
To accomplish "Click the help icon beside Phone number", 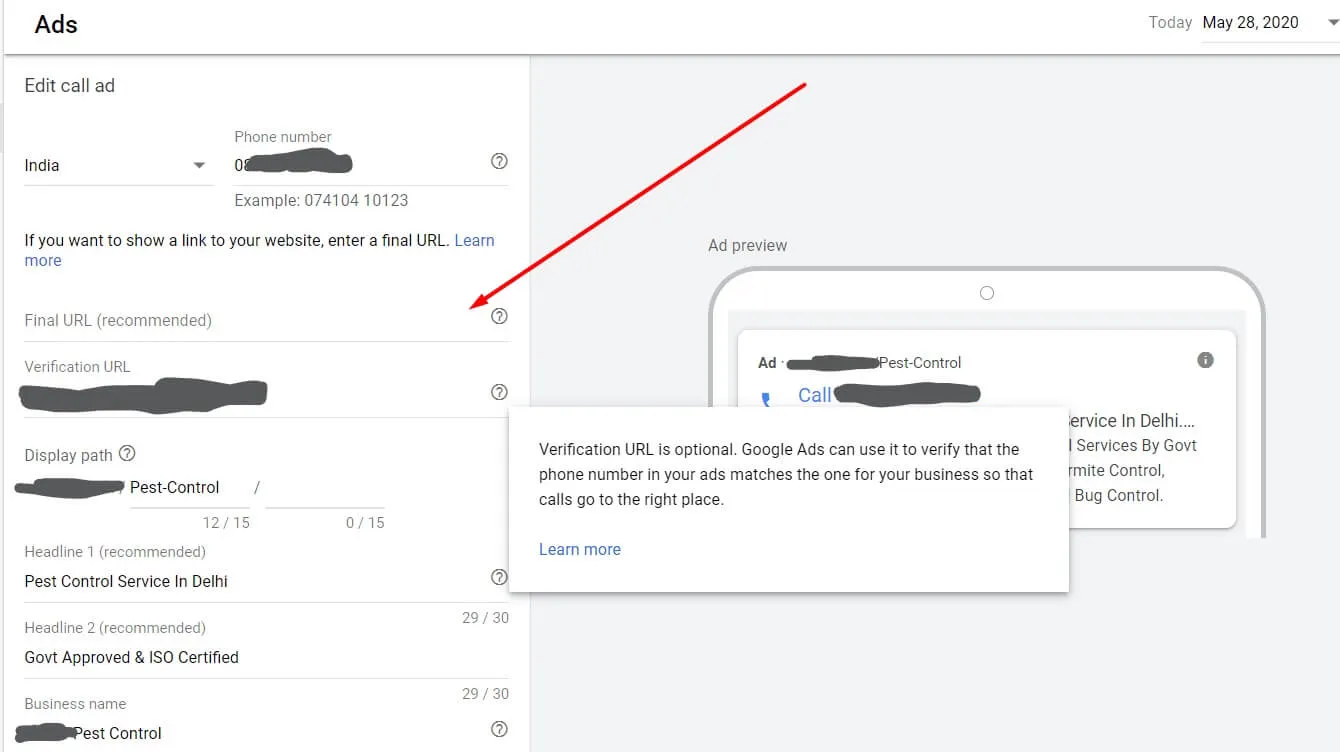I will (500, 161).
